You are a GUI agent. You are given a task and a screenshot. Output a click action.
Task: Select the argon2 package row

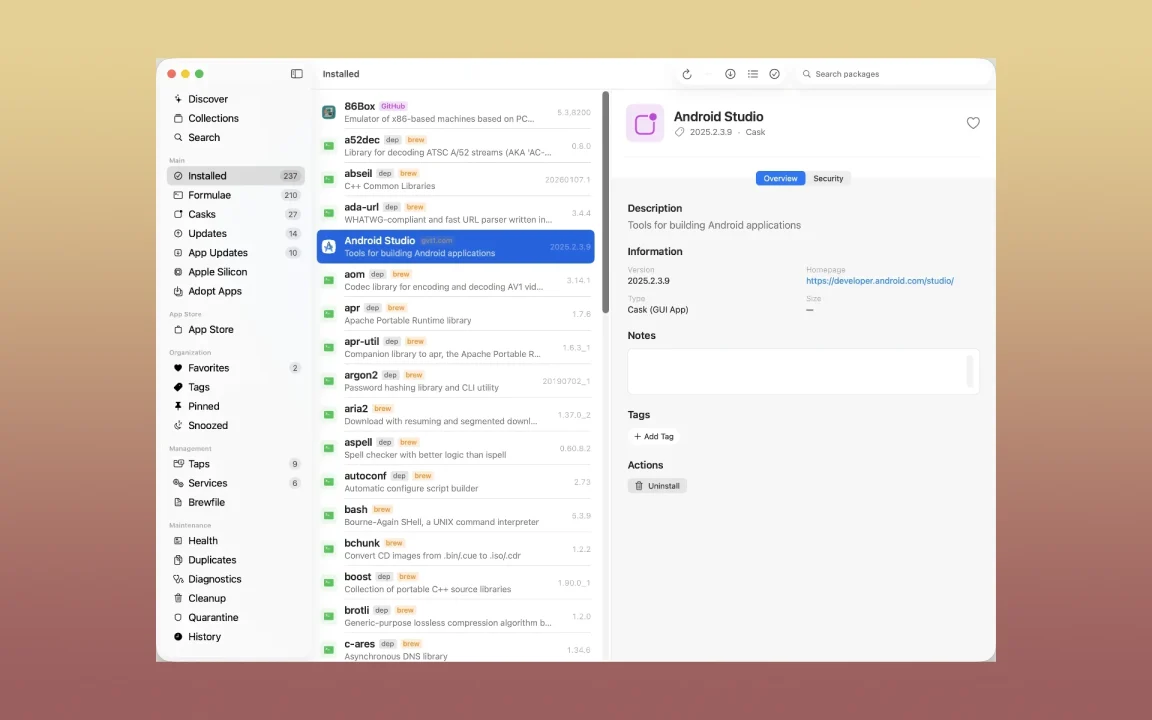pyautogui.click(x=456, y=381)
